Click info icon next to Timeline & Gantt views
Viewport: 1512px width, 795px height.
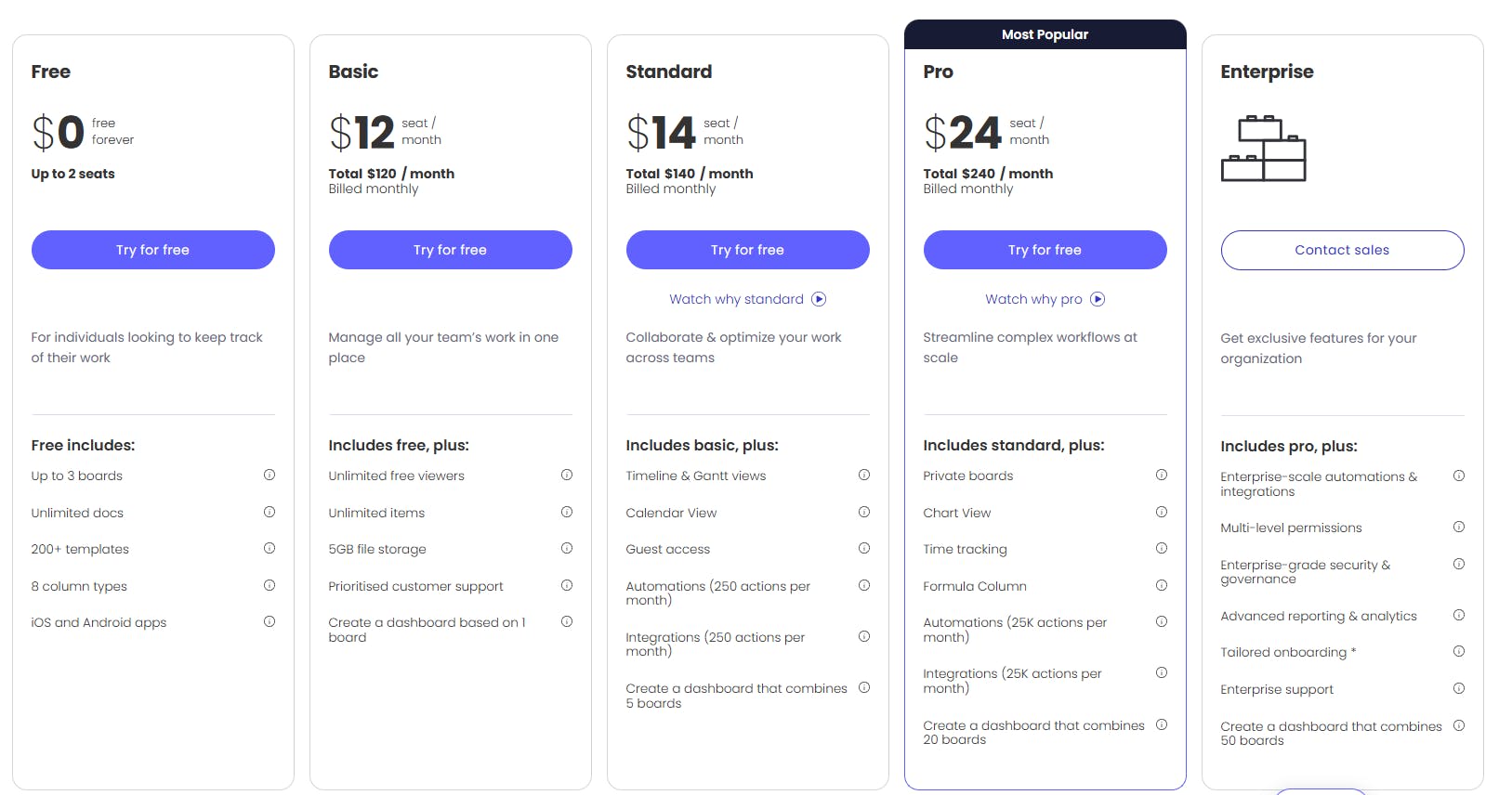pyautogui.click(x=864, y=475)
